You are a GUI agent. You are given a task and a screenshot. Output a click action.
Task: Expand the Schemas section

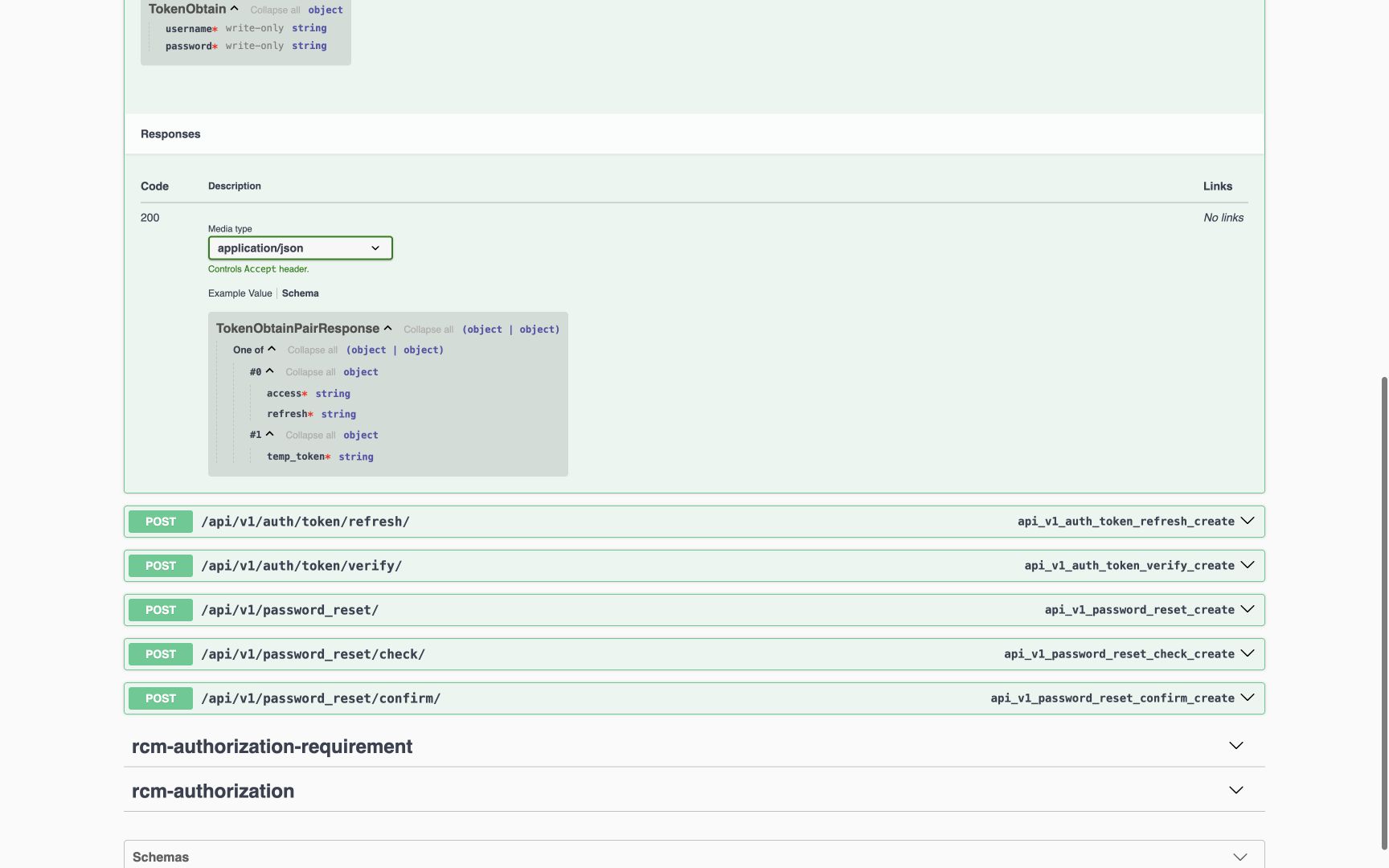pyautogui.click(x=694, y=857)
